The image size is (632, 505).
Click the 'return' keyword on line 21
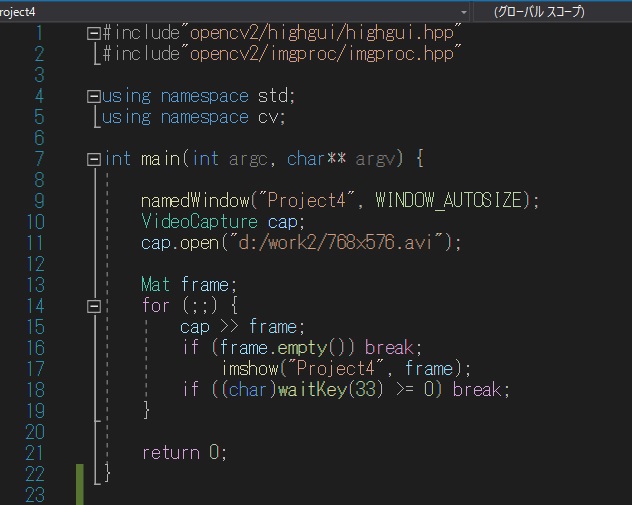click(171, 453)
